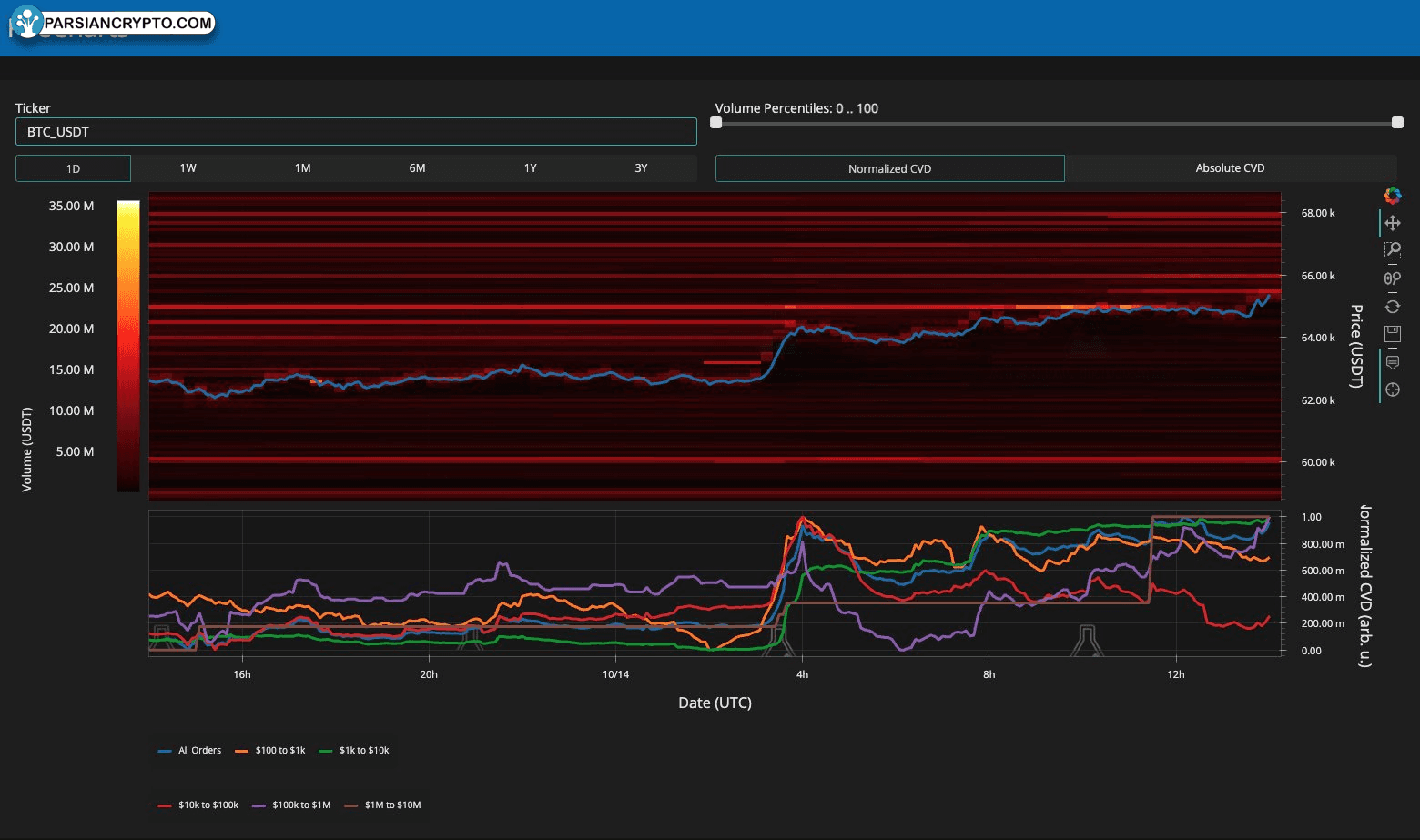Grab the lower Volume Percentiles slider handle
1420x840 pixels.
click(716, 123)
